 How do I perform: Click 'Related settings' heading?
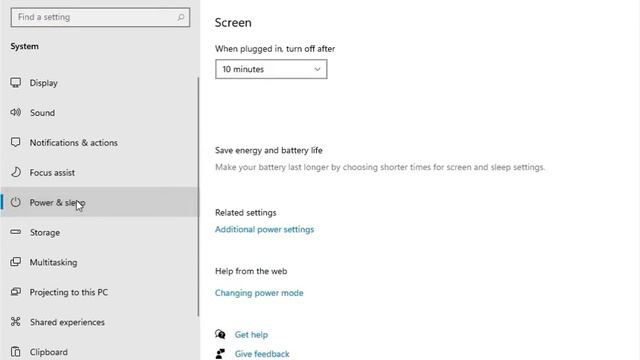[x=246, y=212]
